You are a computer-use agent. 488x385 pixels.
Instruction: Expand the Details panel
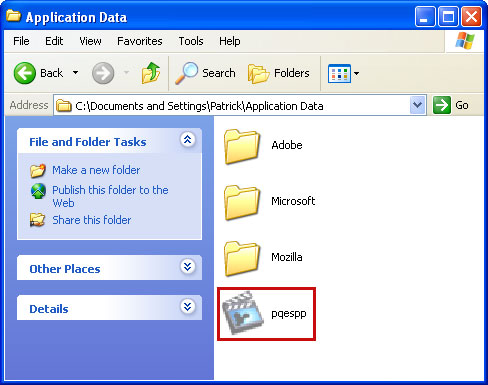tap(188, 307)
